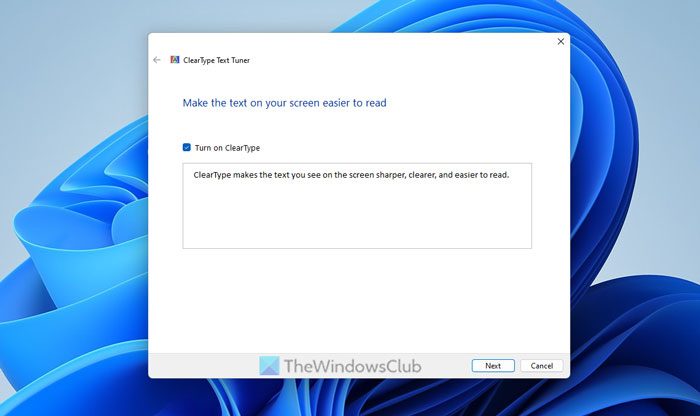Click the ClearType Text Tuner app icon
The width and height of the screenshot is (700, 416).
coord(175,60)
